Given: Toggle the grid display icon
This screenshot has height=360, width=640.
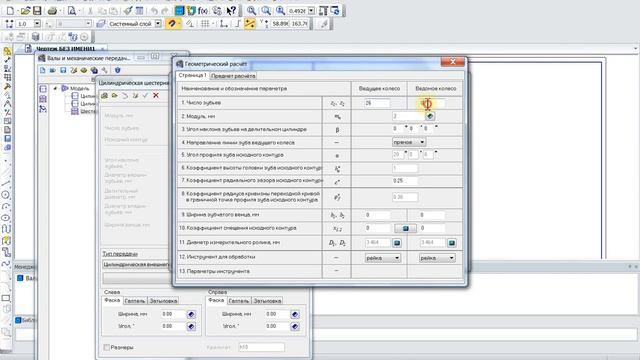Looking at the screenshot, I should (205, 24).
